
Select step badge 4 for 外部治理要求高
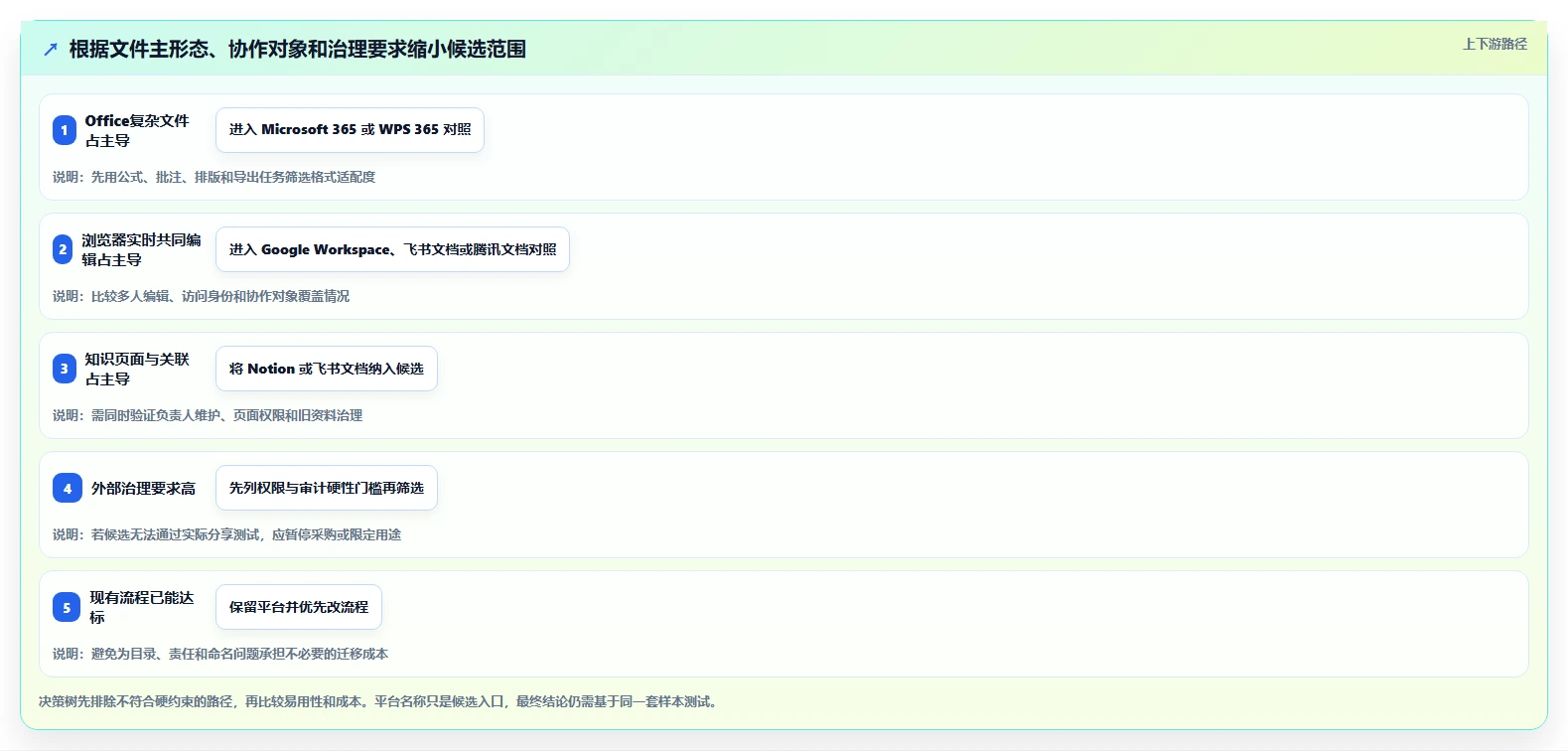(68, 488)
